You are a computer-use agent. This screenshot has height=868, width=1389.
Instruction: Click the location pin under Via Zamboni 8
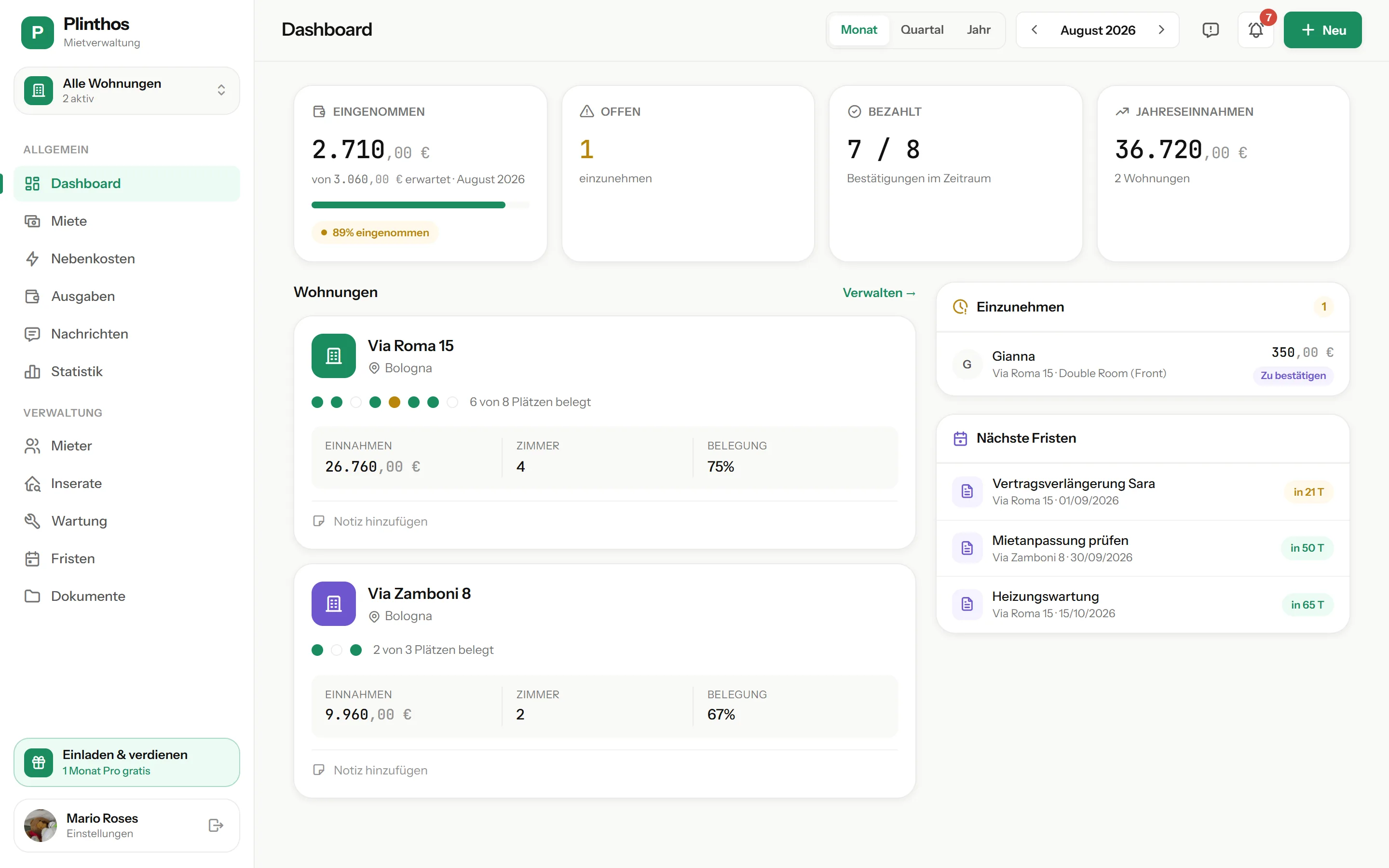coord(374,616)
